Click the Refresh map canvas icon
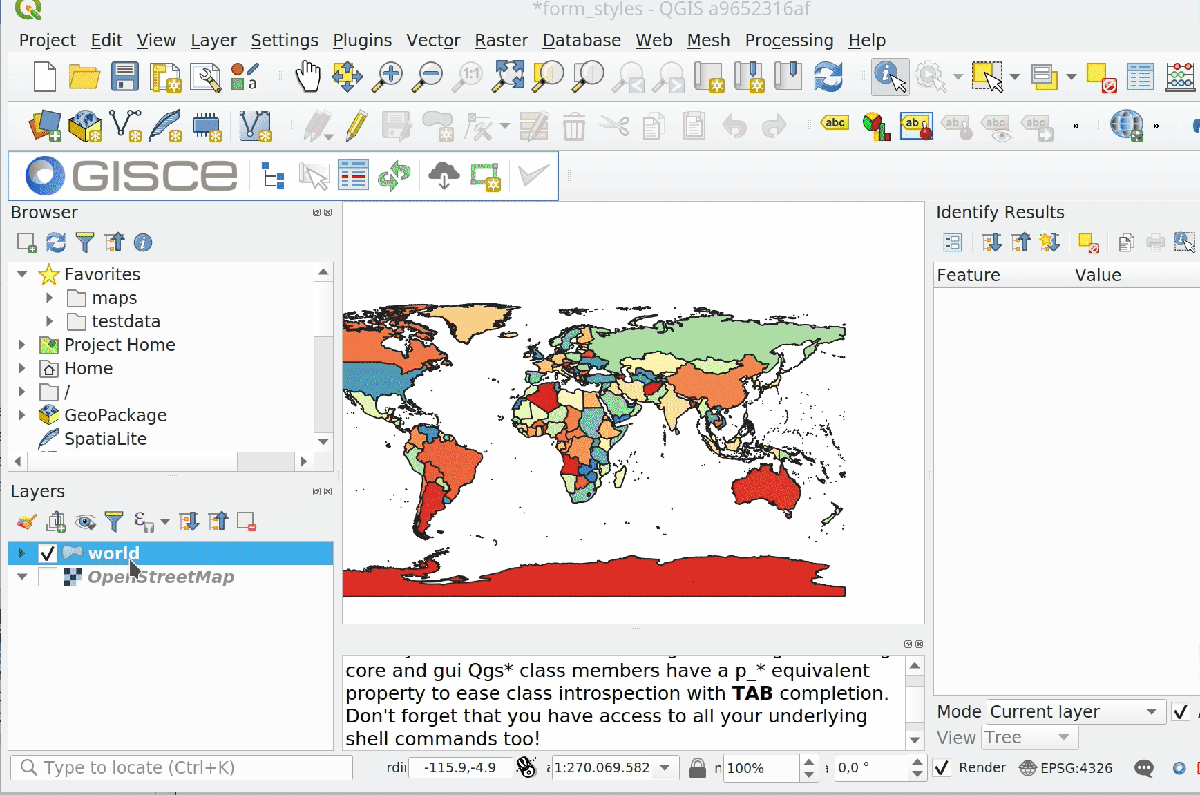Viewport: 1200px width, 795px height. coord(828,76)
